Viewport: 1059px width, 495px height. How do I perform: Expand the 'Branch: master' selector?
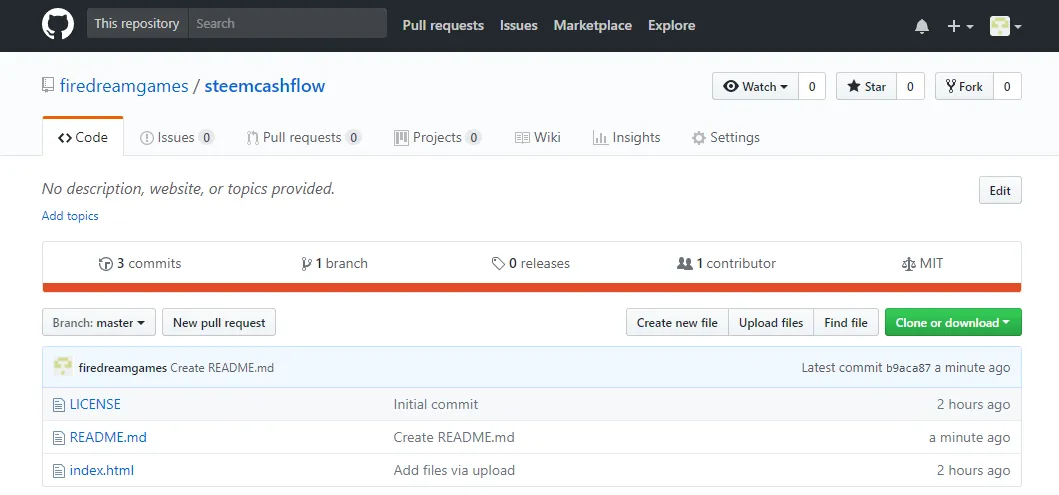99,323
